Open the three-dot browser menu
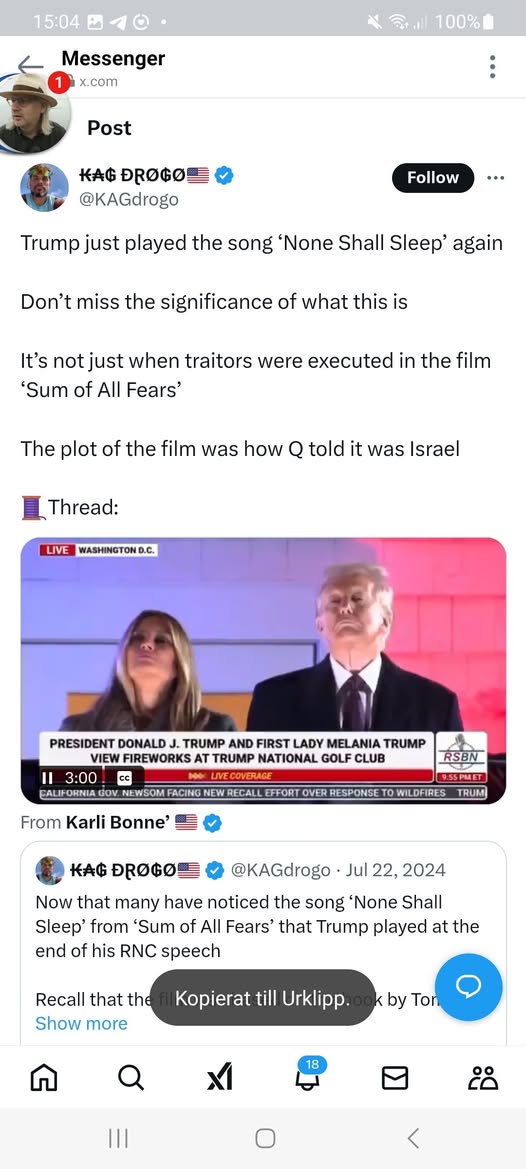Viewport: 526px width, 1169px height. point(492,67)
